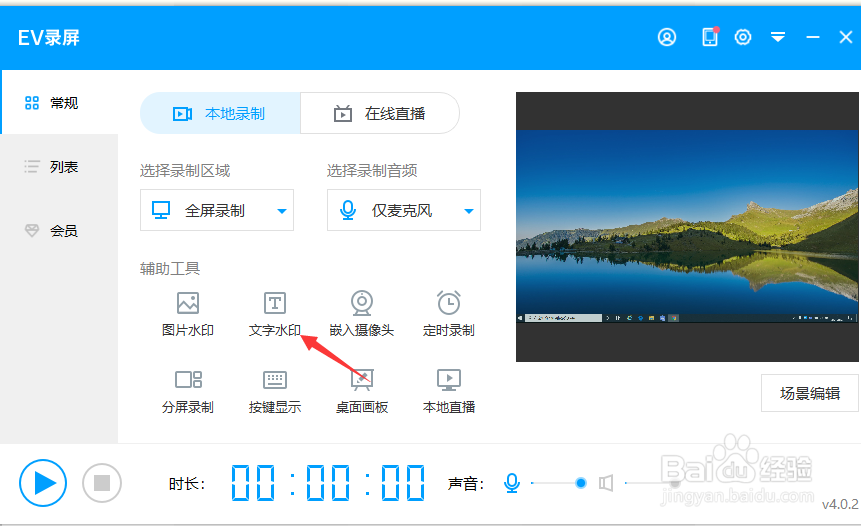This screenshot has width=861, height=526.
Task: Expand the 全屏录制 region dropdown
Action: pyautogui.click(x=217, y=210)
